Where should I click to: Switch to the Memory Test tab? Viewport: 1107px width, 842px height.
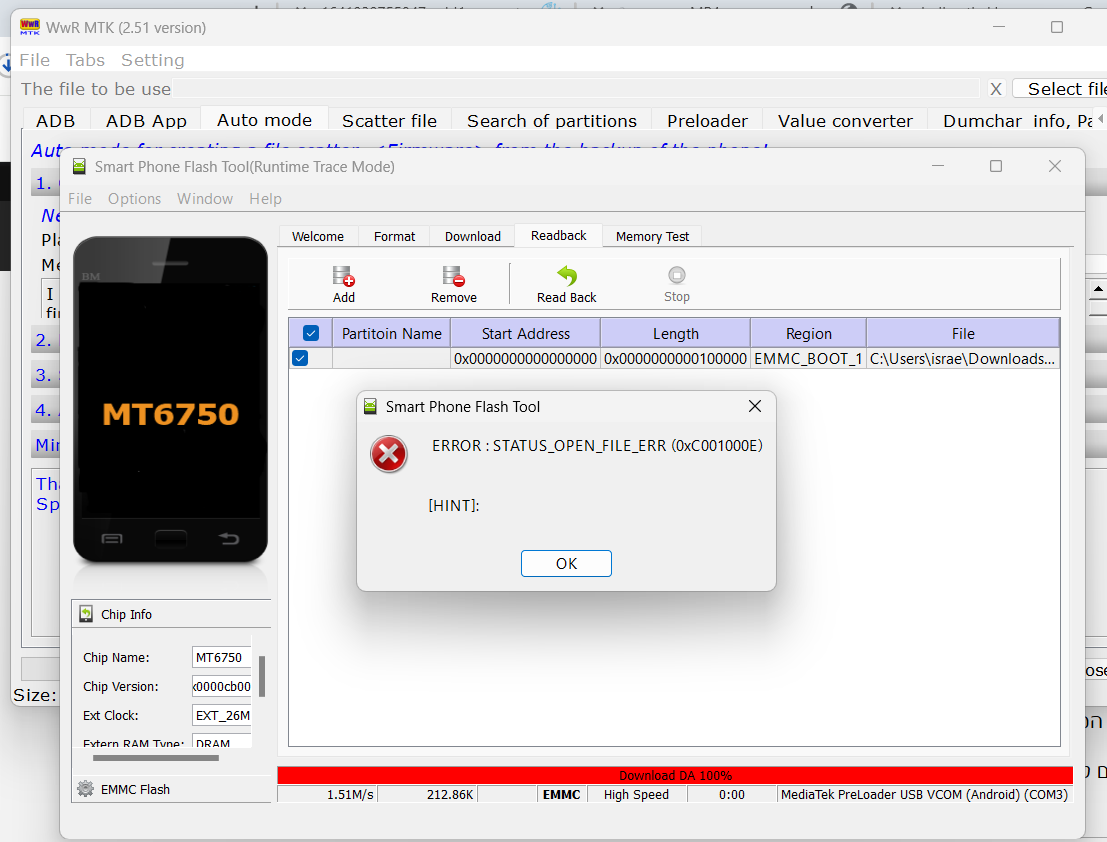tap(652, 236)
